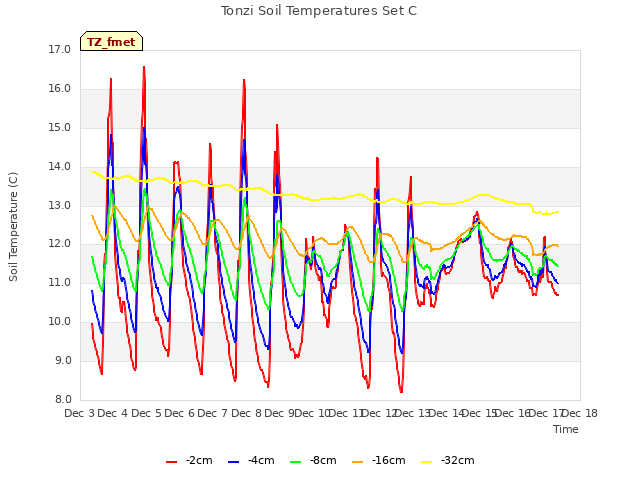Click the yellow -32cm legend color marker
Image resolution: width=640 pixels, height=480 pixels.
click(427, 462)
